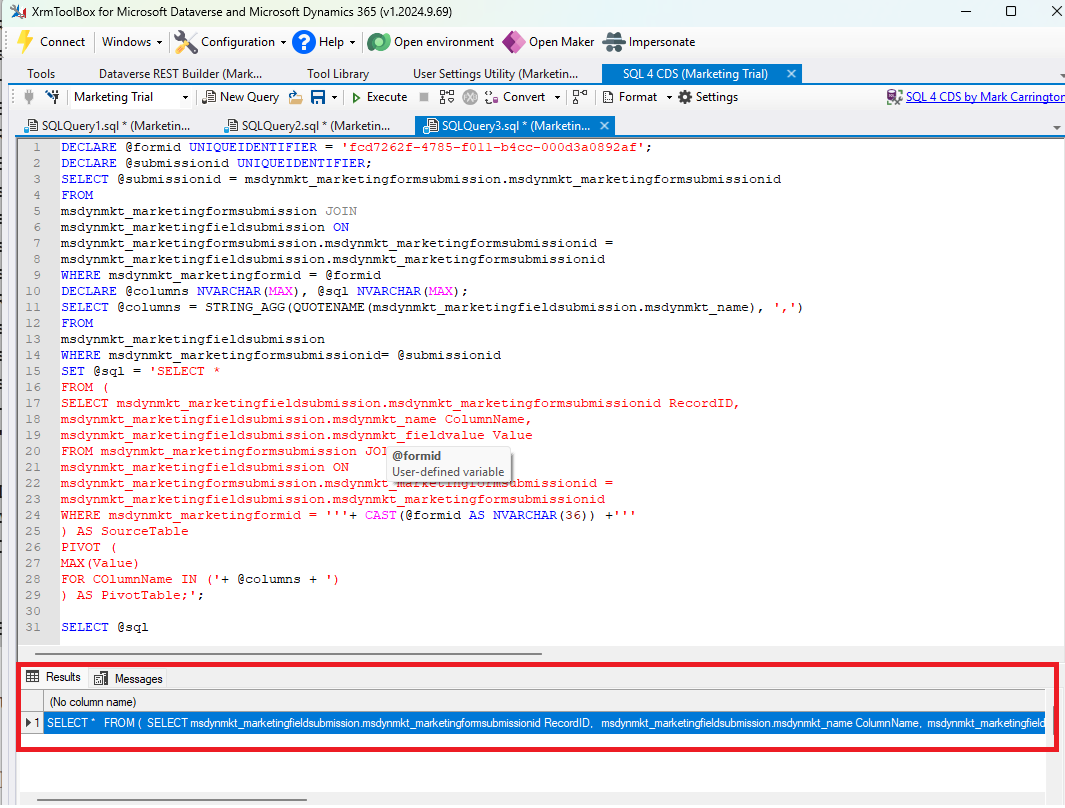Screen dimensions: 1065x808
Task: Select the Messages tab
Action: [x=128, y=678]
